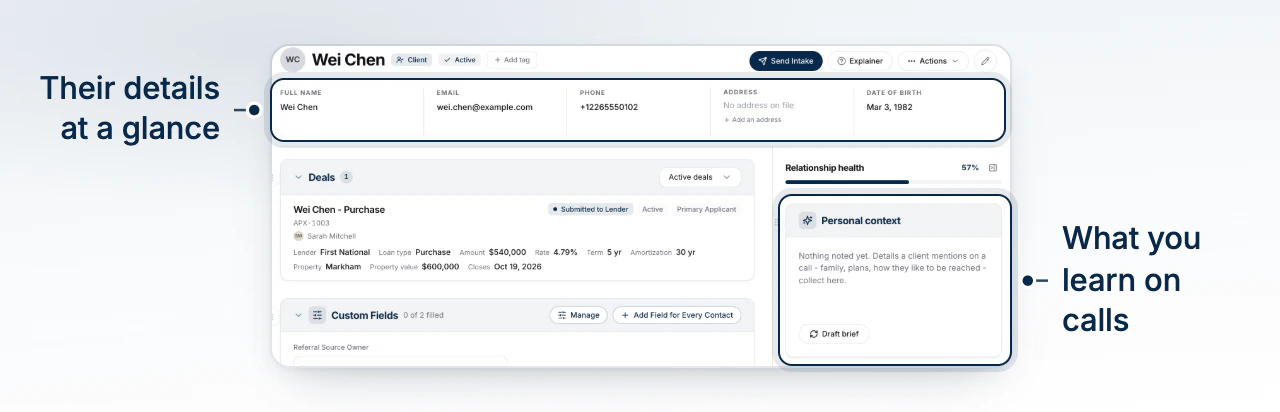Click the Draft brief button
This screenshot has height=412, width=1280.
[x=834, y=334]
